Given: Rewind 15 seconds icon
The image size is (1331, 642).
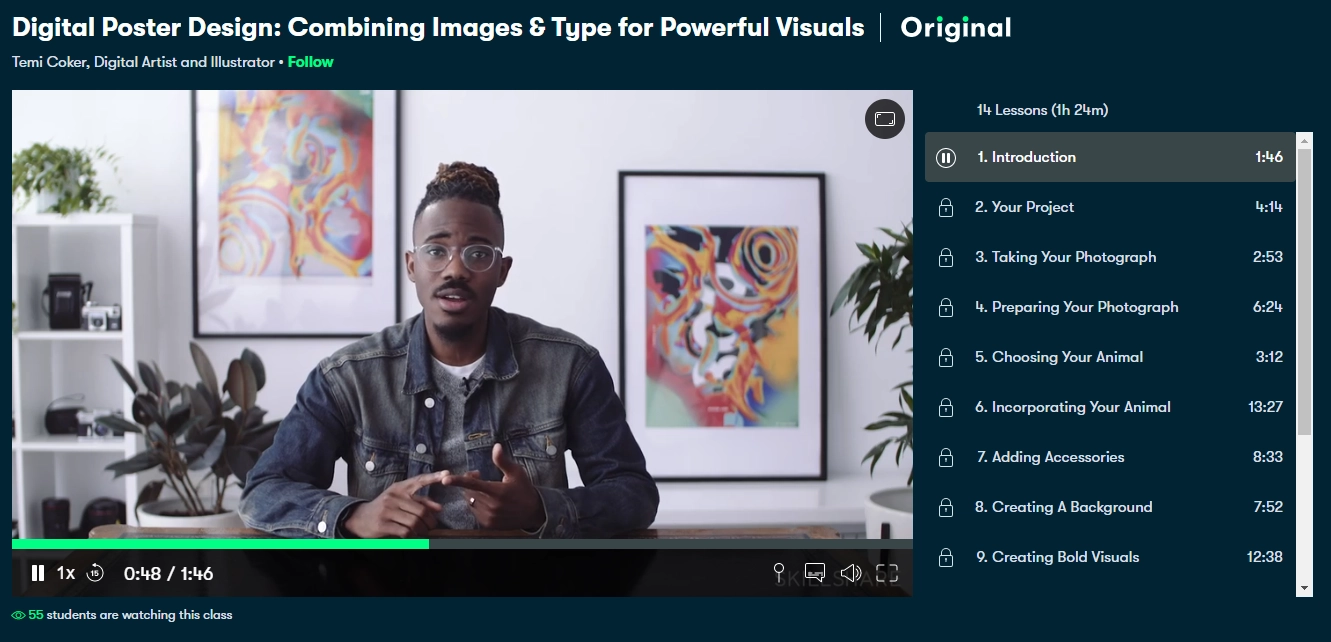Looking at the screenshot, I should coord(96,573).
